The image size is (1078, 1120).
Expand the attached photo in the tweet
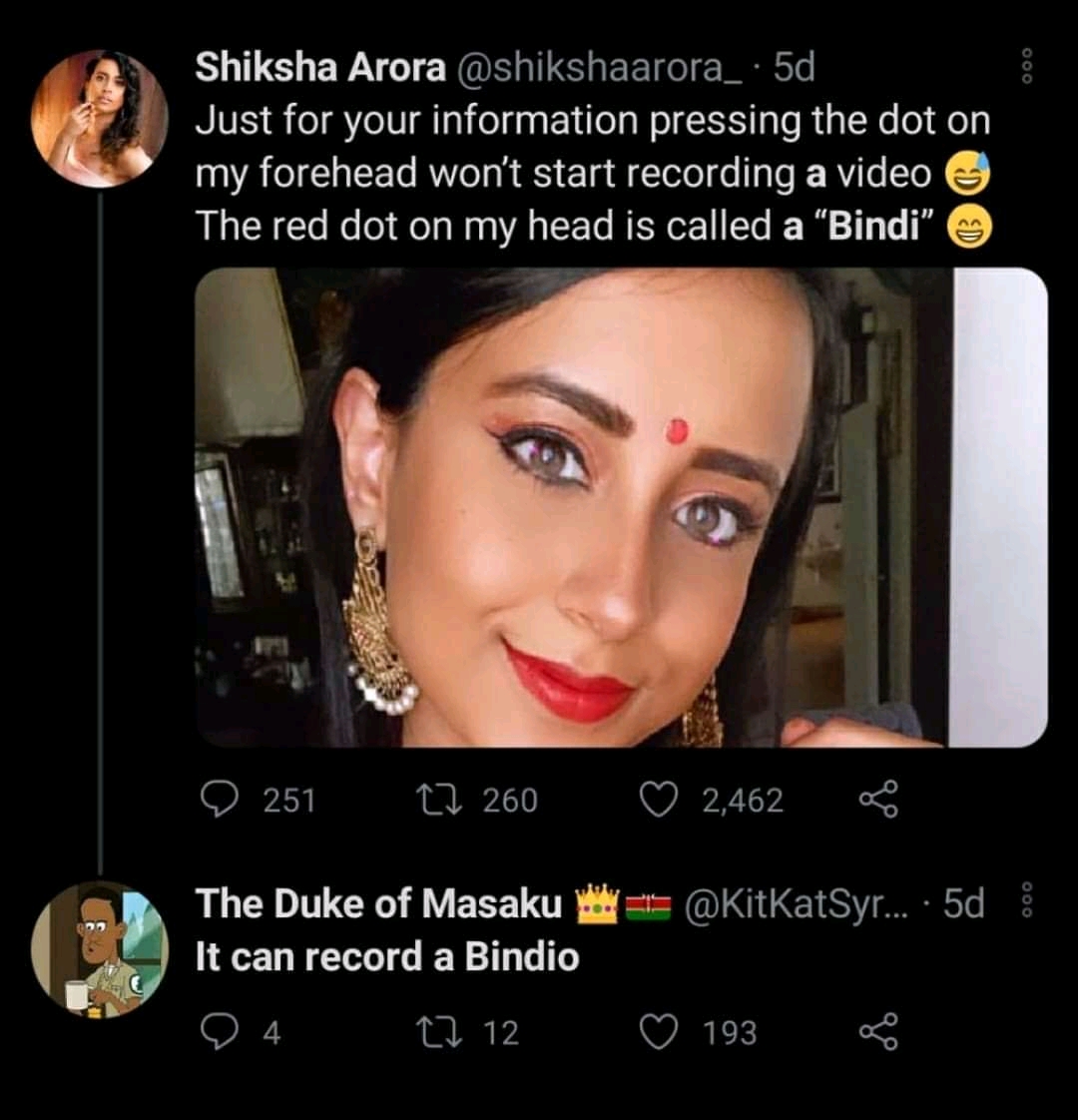(619, 507)
